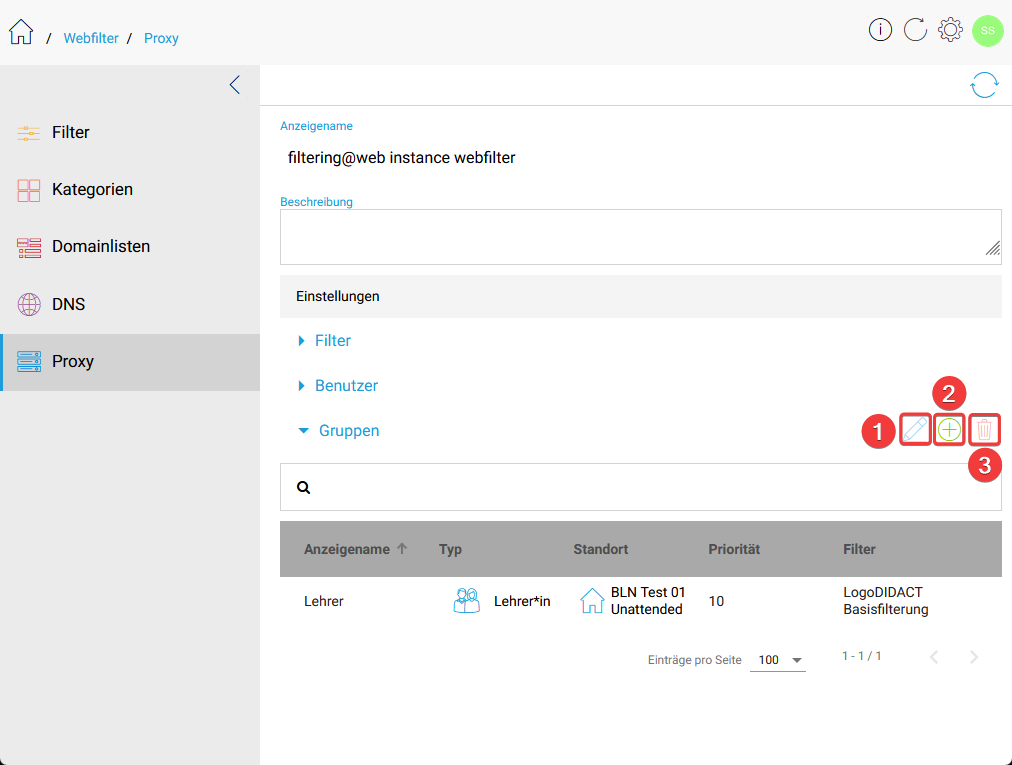The image size is (1012, 765).
Task: Click the Beschreibung resize handle
Action: tap(993, 248)
